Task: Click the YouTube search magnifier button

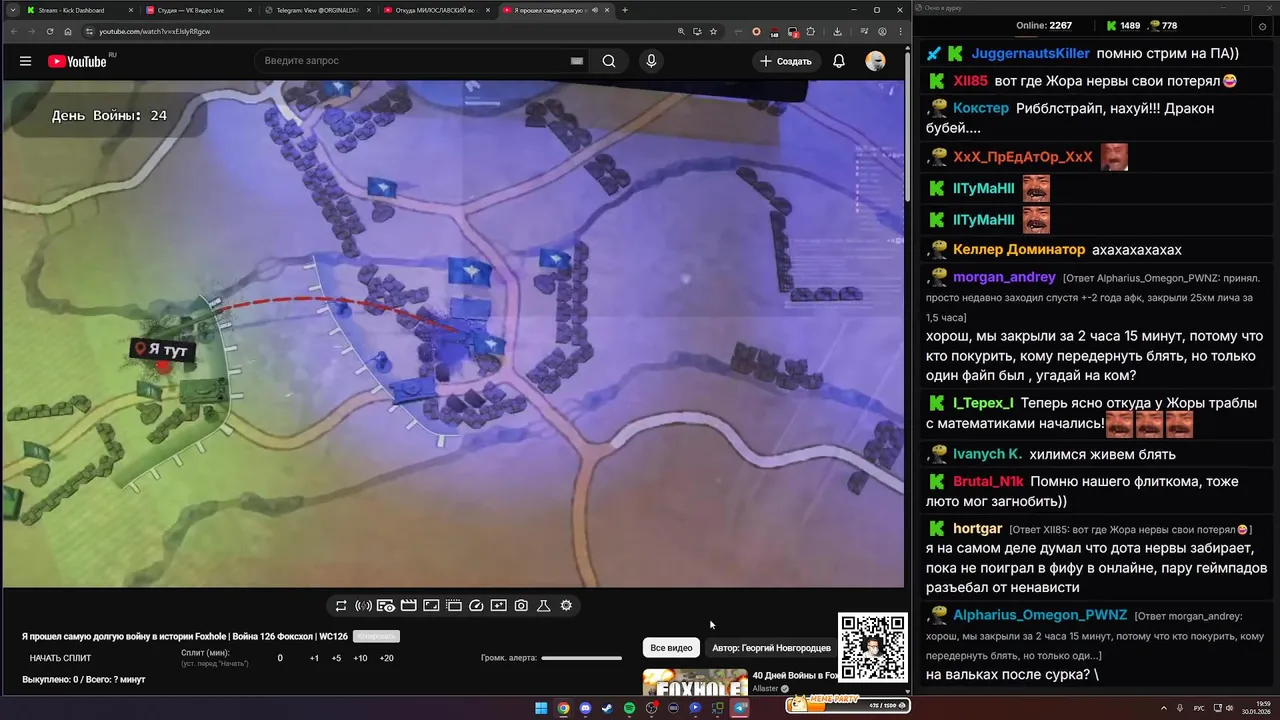Action: point(609,61)
